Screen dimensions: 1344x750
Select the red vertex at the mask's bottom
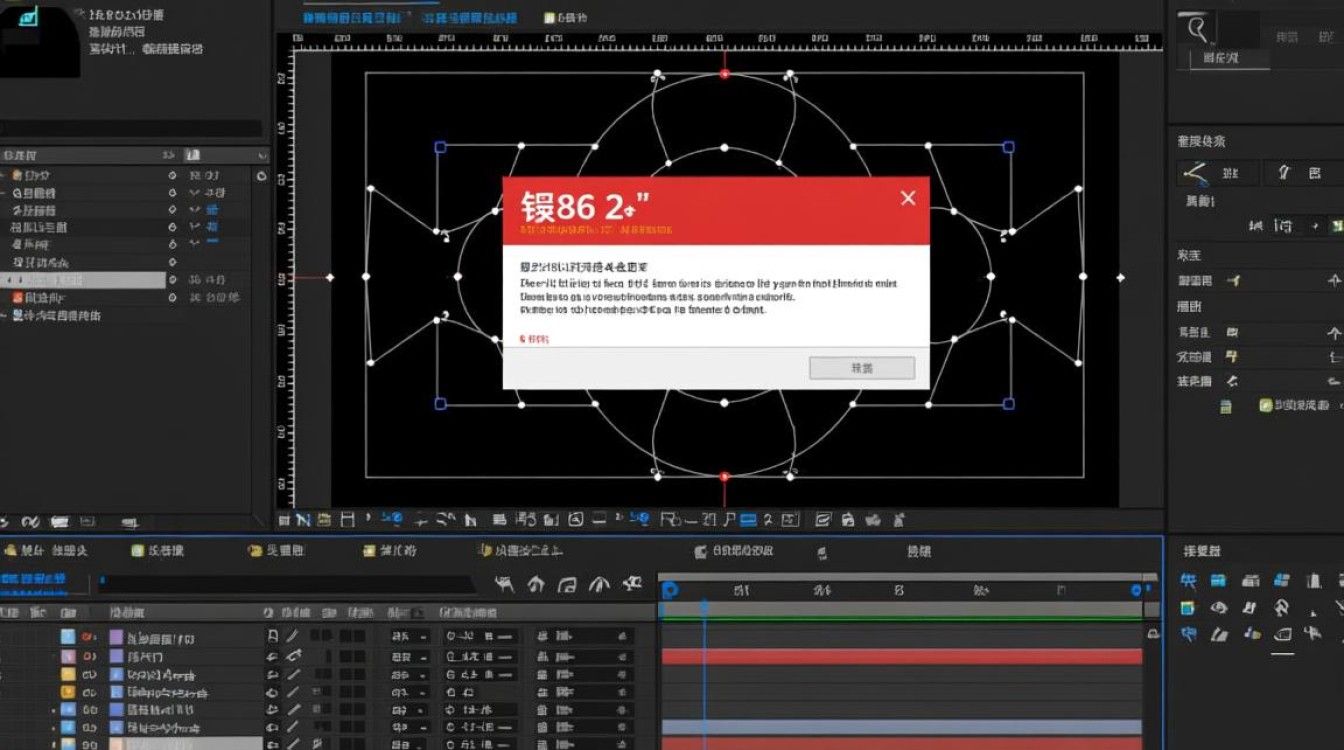pos(725,477)
